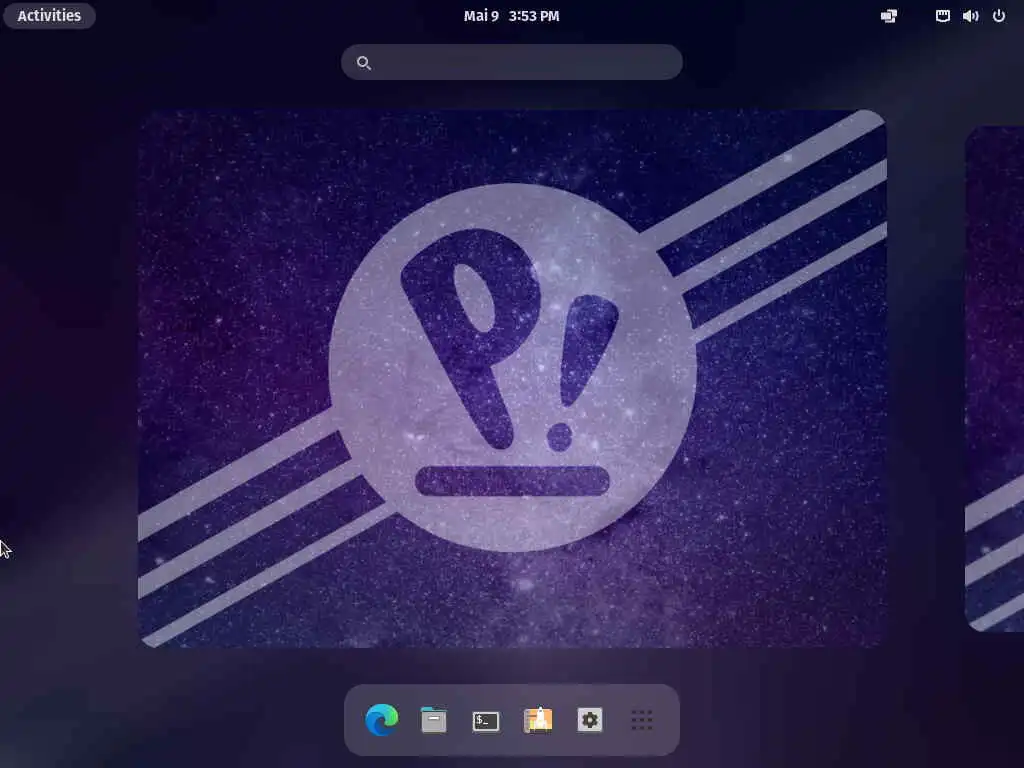This screenshot has height=768, width=1024.
Task: Click the Activities button
Action: pyautogui.click(x=49, y=16)
